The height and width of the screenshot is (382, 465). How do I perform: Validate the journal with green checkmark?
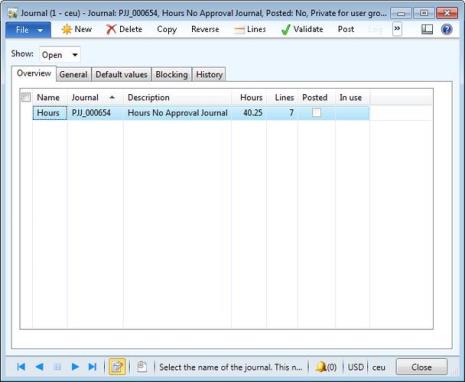[x=302, y=30]
